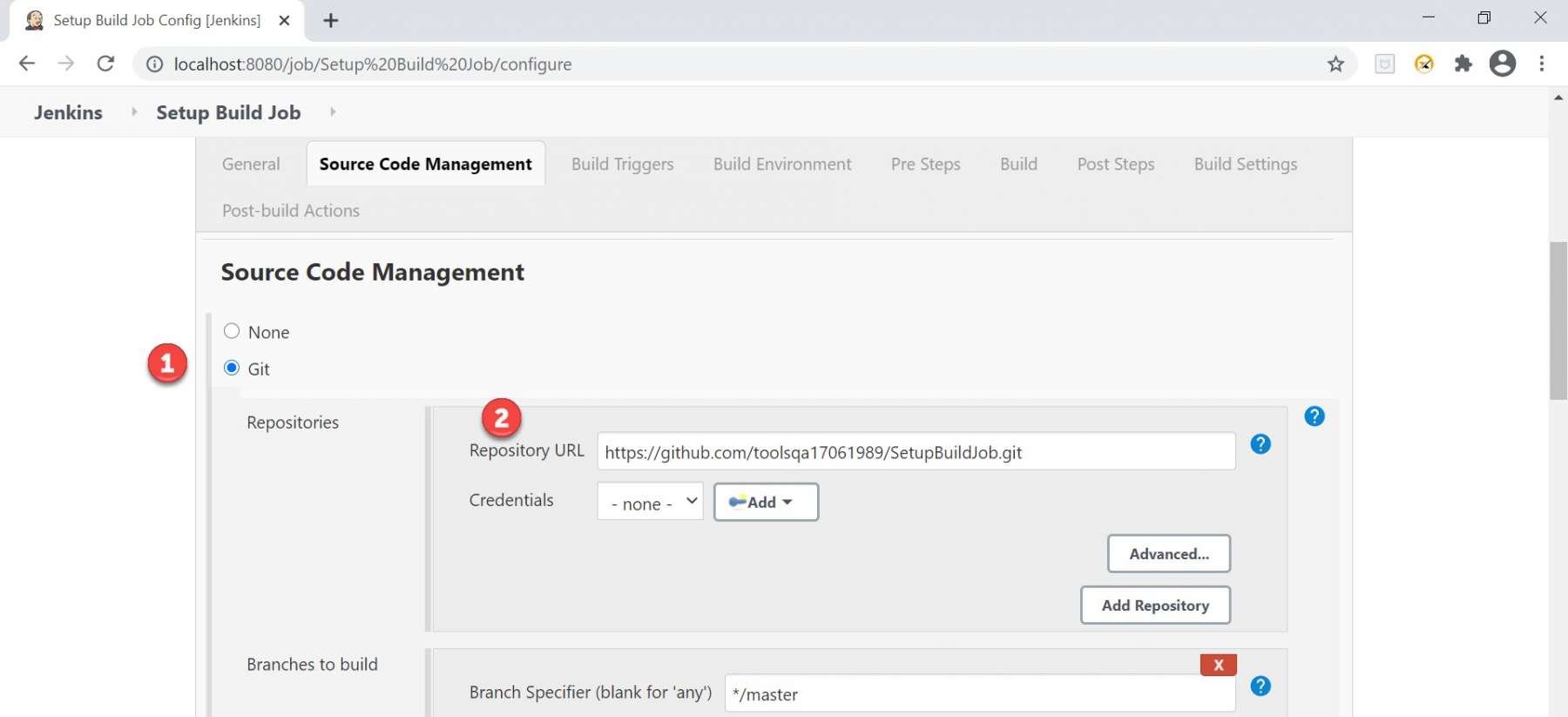1568x717 pixels.
Task: Click the browser address bar URL
Action: click(373, 64)
